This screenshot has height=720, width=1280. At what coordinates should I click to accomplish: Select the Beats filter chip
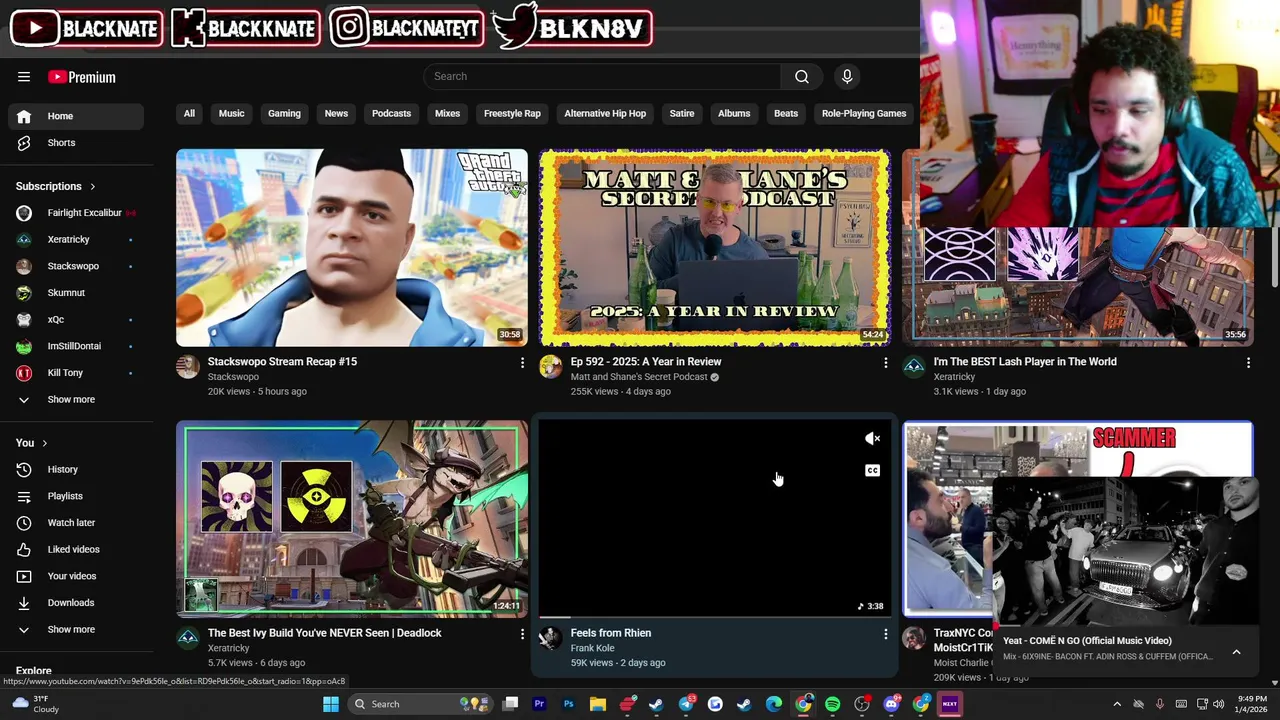point(786,113)
